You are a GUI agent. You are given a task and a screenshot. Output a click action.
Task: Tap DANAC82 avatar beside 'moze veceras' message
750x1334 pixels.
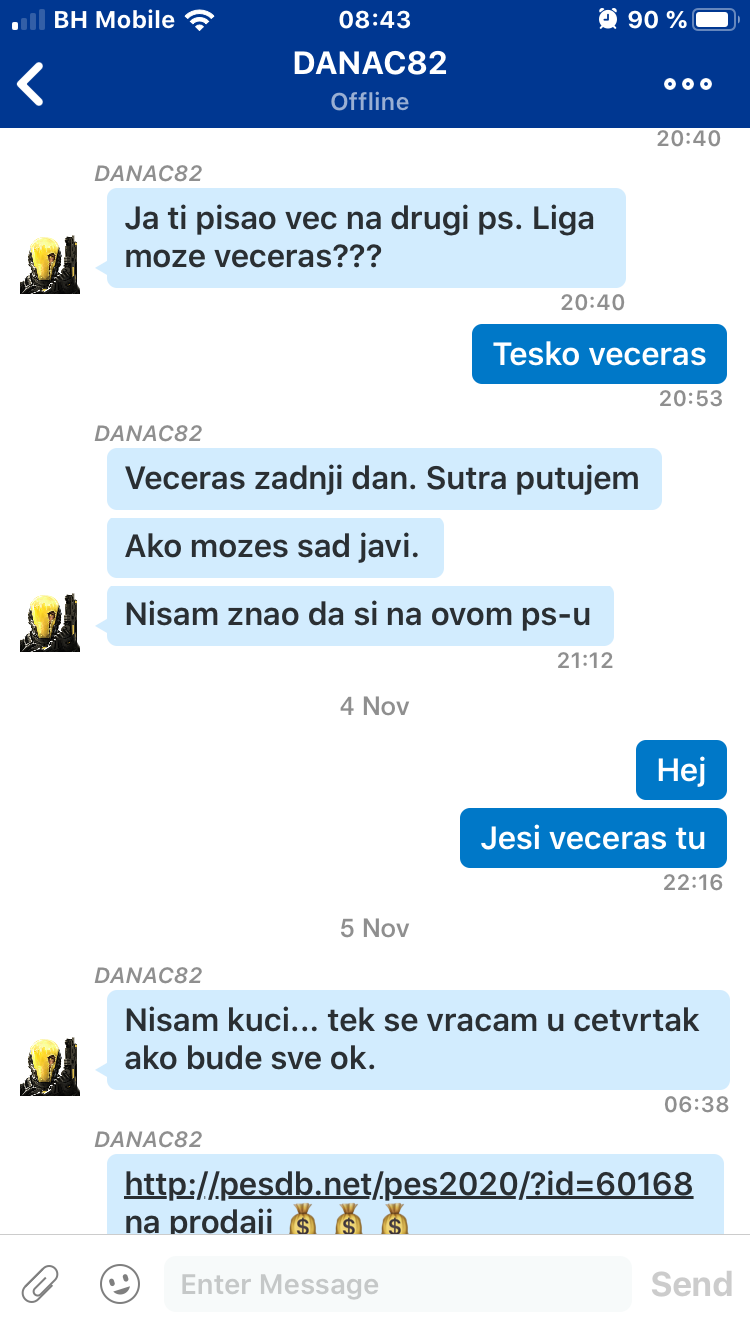click(49, 265)
